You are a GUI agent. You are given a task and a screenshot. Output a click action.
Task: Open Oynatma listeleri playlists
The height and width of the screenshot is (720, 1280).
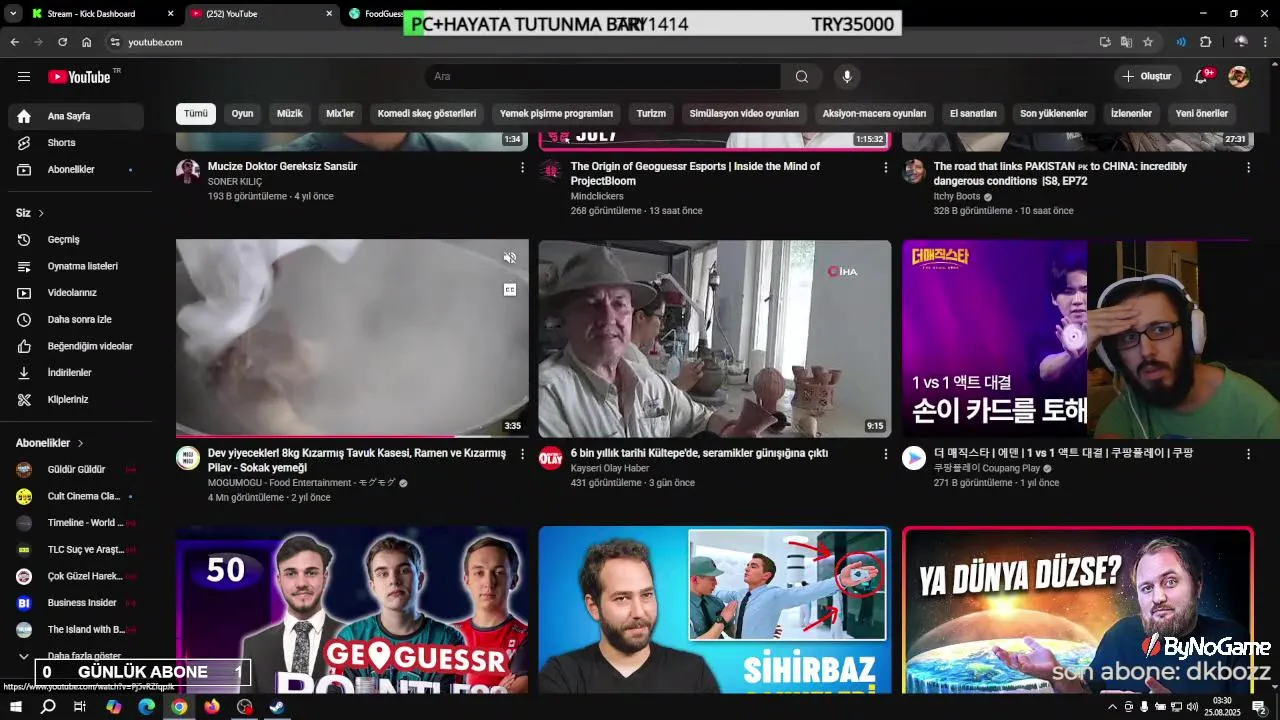tap(76, 266)
